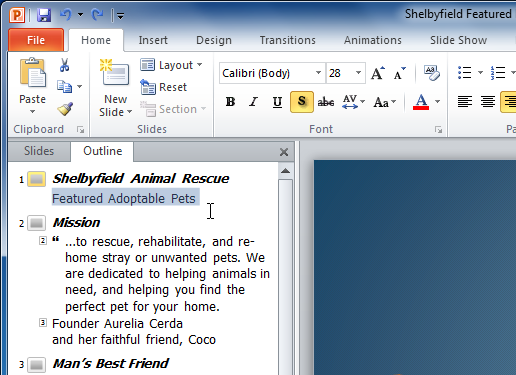Copy the selection with the Copy icon
The image size is (516, 375).
tap(64, 87)
